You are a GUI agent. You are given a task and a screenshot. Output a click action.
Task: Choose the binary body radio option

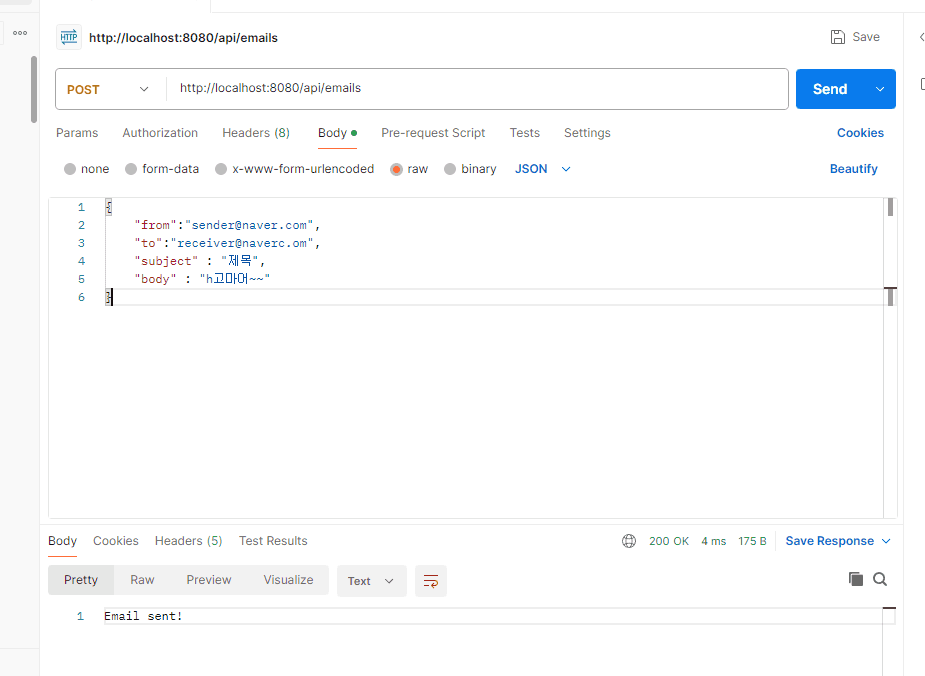click(x=450, y=169)
